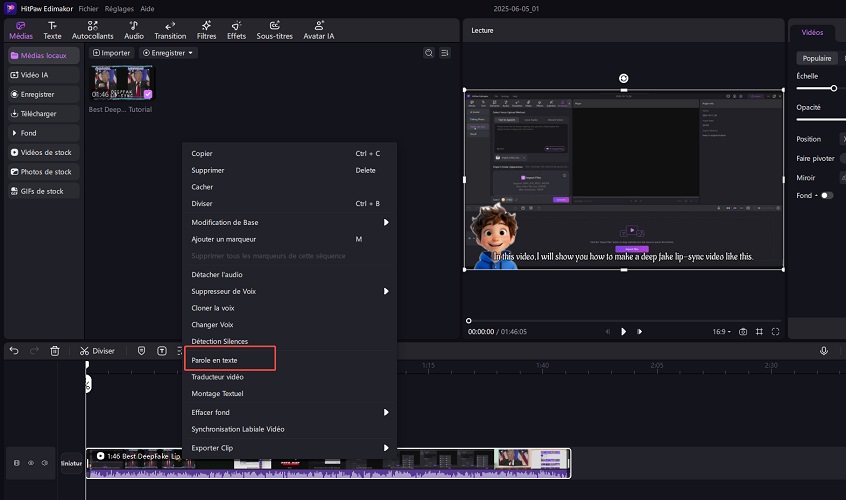846x500 pixels.
Task: Open the Avatar IA tool
Action: pos(321,29)
